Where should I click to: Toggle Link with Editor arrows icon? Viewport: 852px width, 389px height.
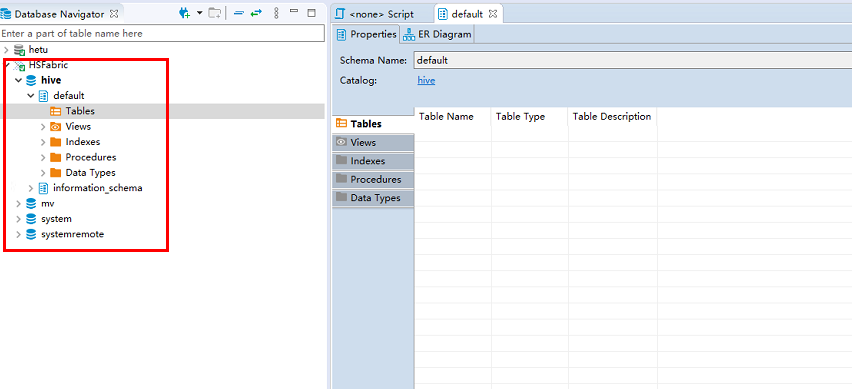(256, 14)
